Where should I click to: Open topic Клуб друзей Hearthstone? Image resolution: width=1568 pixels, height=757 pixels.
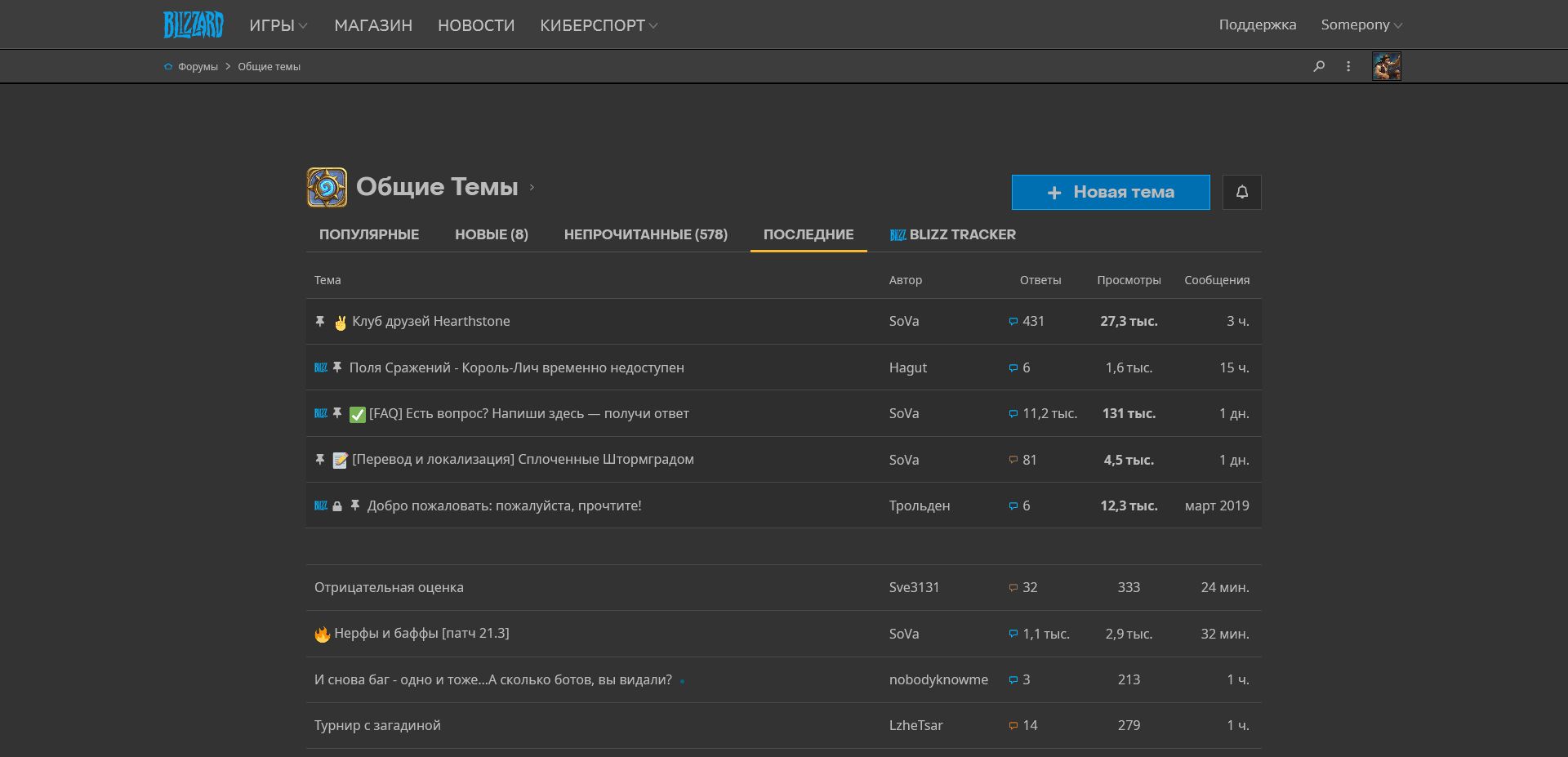(431, 322)
